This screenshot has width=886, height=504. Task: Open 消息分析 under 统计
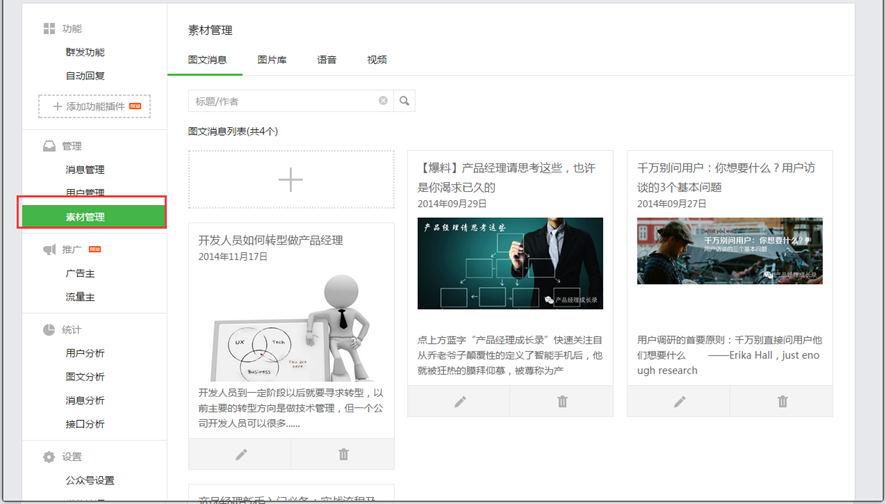click(85, 401)
